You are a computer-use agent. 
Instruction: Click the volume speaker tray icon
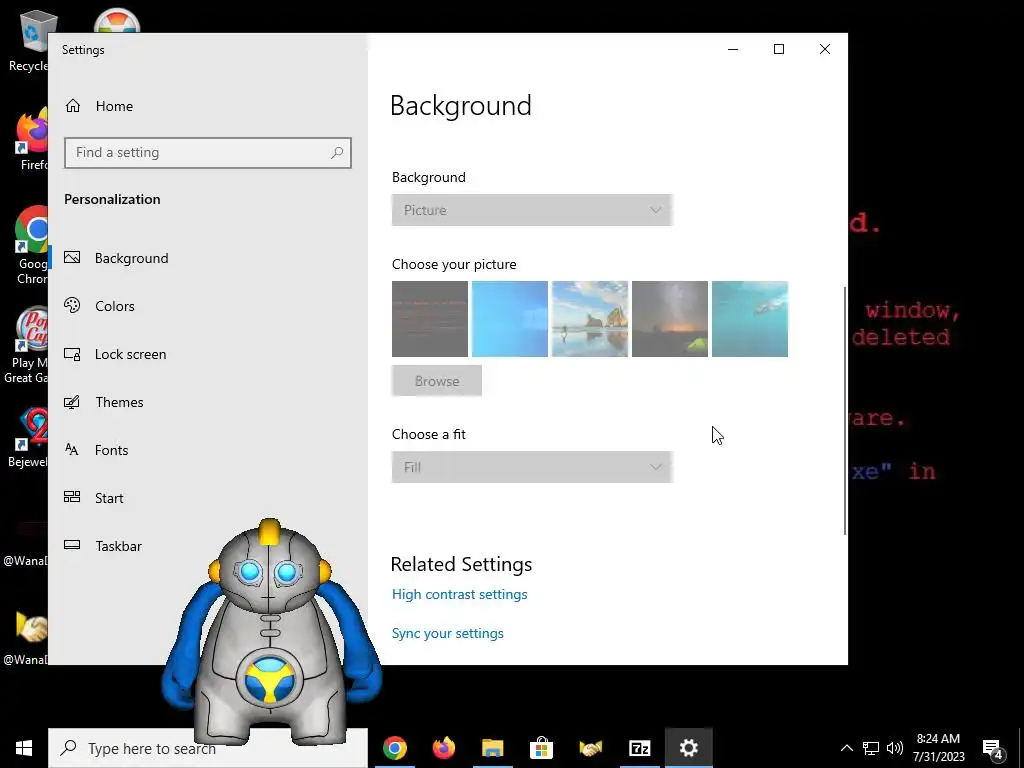coord(895,748)
